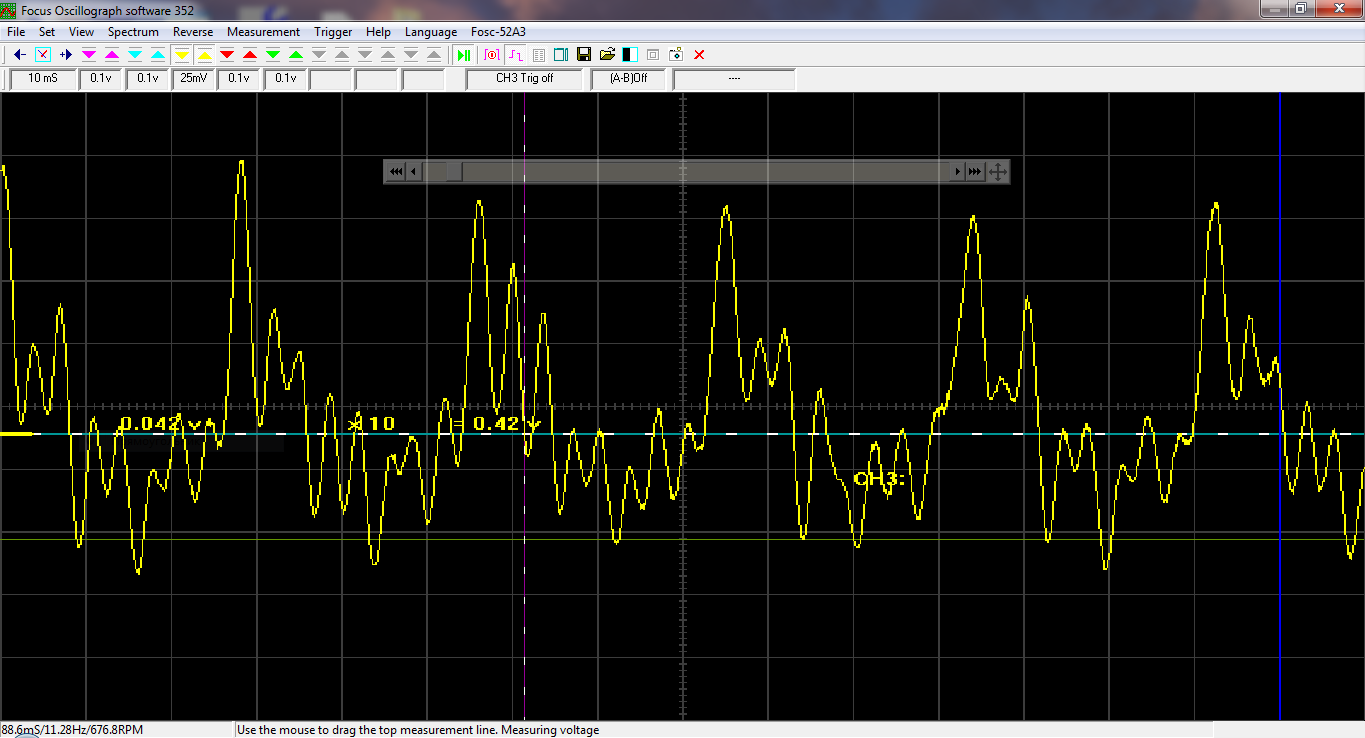1365x738 pixels.
Task: Click the waveform scrollbar thumb
Action: tap(454, 172)
